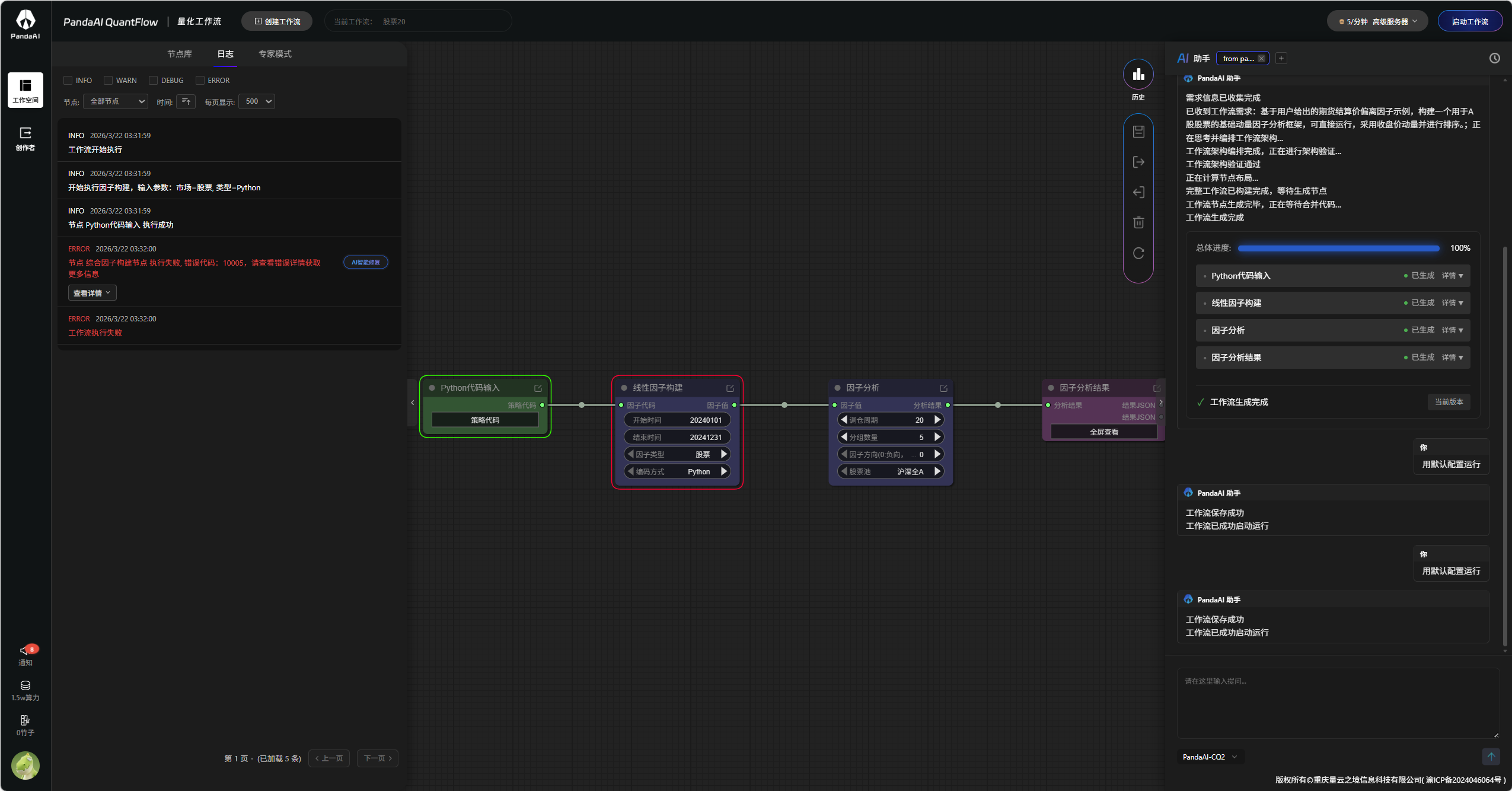Open the edit icon on 因子分析 node
Viewport: 1512px width, 791px height.
(x=943, y=388)
